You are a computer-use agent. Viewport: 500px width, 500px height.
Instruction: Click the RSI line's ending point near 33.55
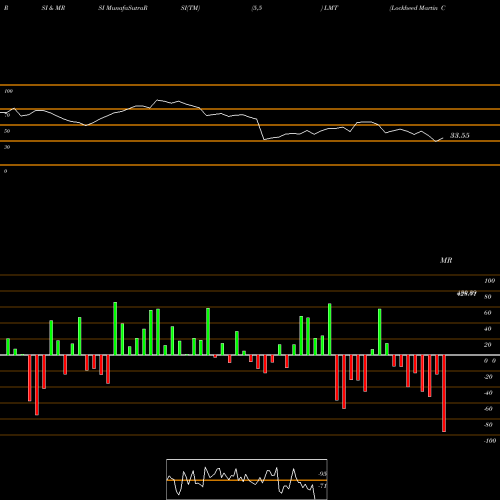pos(443,138)
